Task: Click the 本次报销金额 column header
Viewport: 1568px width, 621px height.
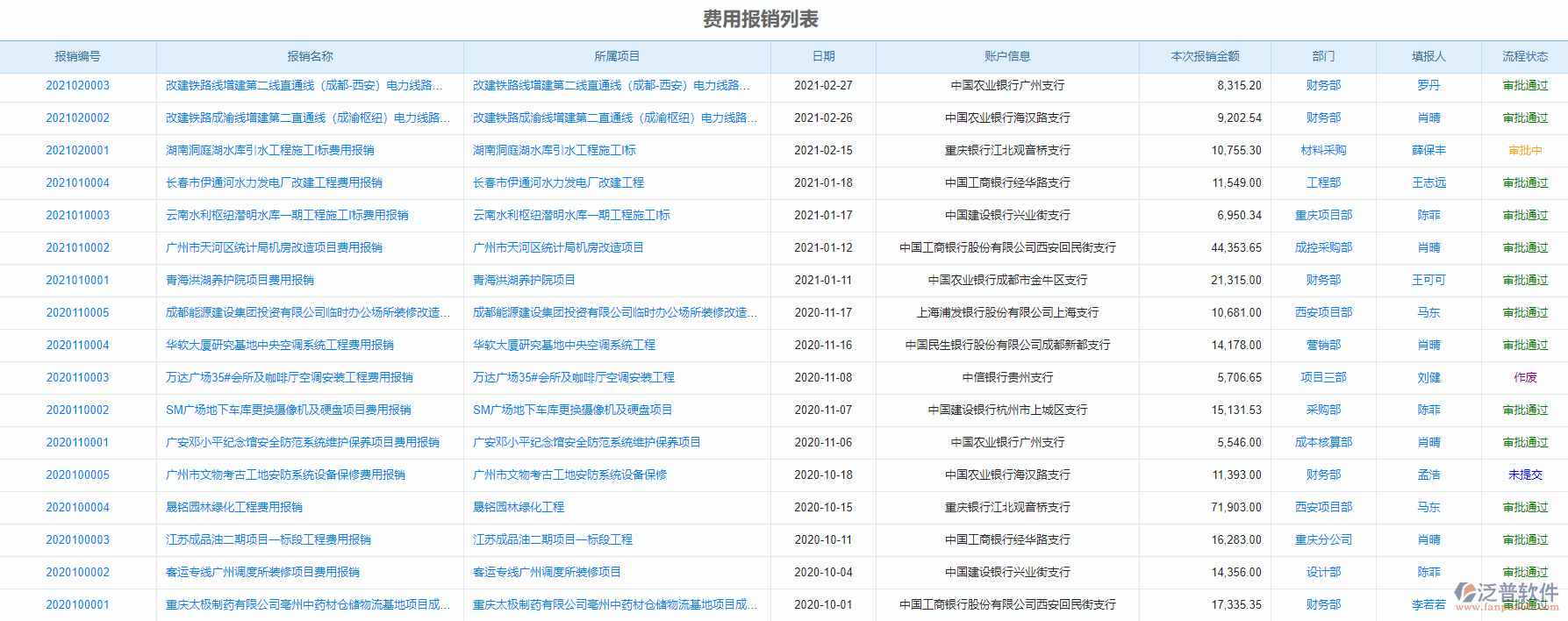Action: coord(1205,56)
